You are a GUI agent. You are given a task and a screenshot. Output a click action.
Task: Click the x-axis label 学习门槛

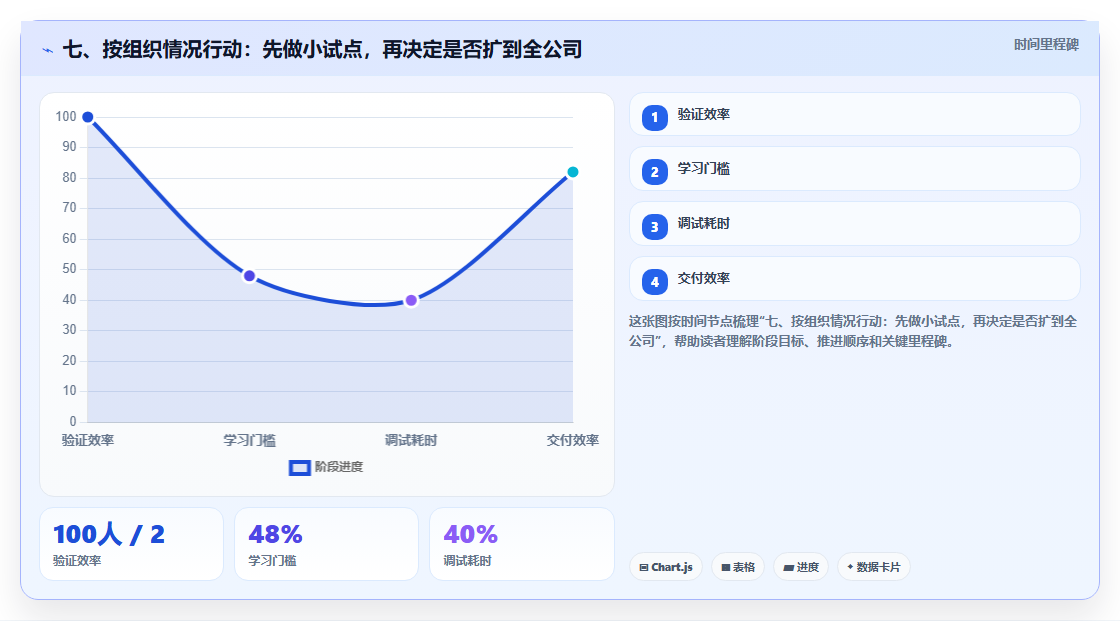[249, 440]
